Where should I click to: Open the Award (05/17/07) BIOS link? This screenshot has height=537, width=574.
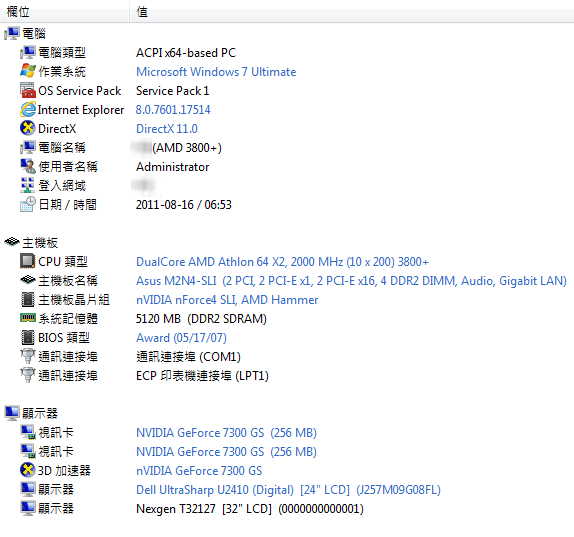pos(181,338)
